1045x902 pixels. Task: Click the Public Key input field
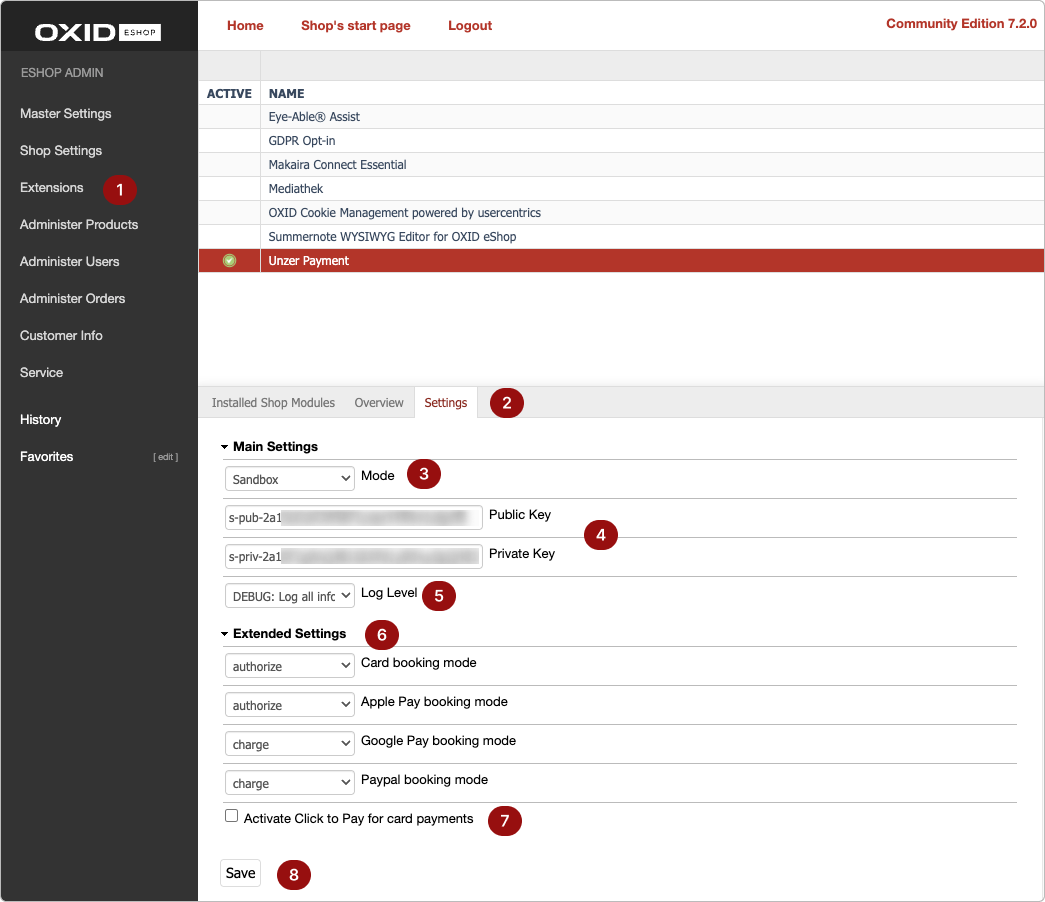tap(353, 517)
